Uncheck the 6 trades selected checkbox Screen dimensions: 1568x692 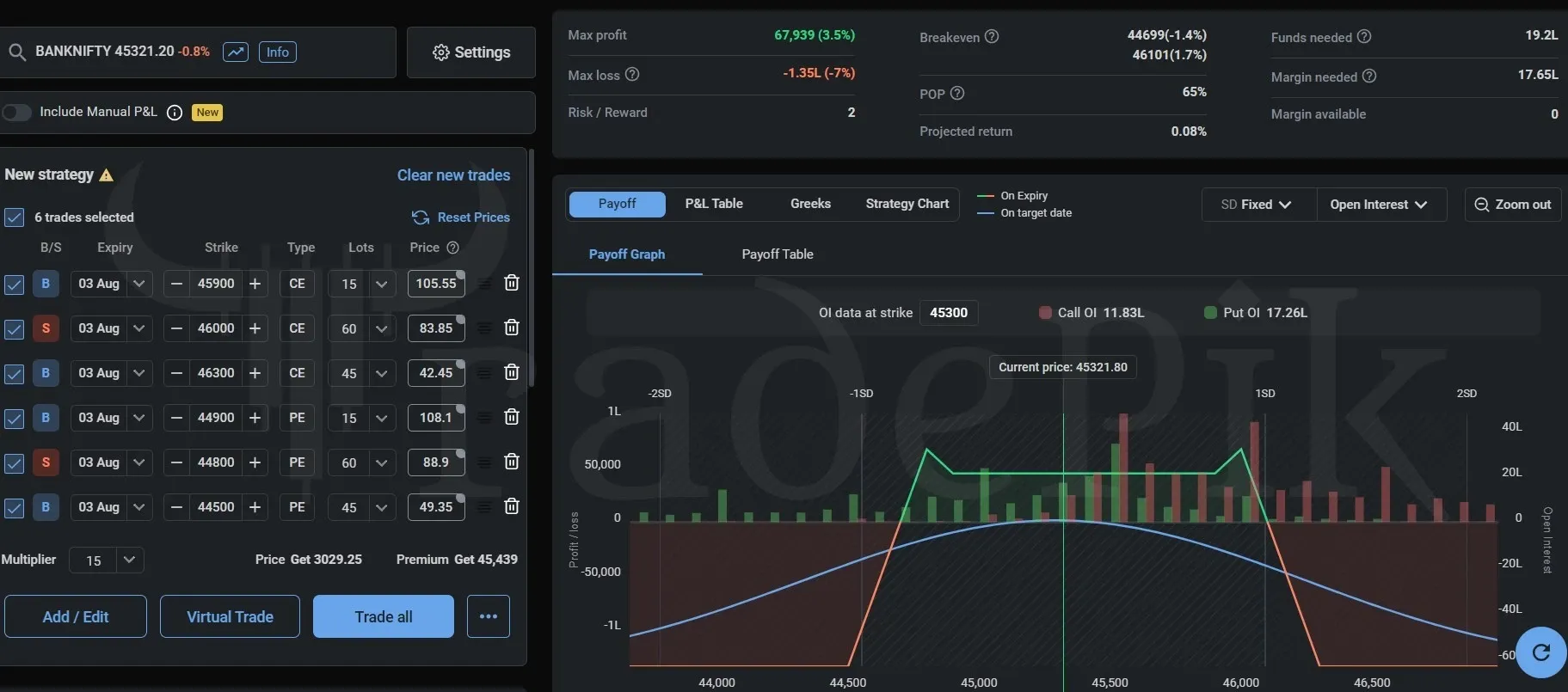point(14,217)
